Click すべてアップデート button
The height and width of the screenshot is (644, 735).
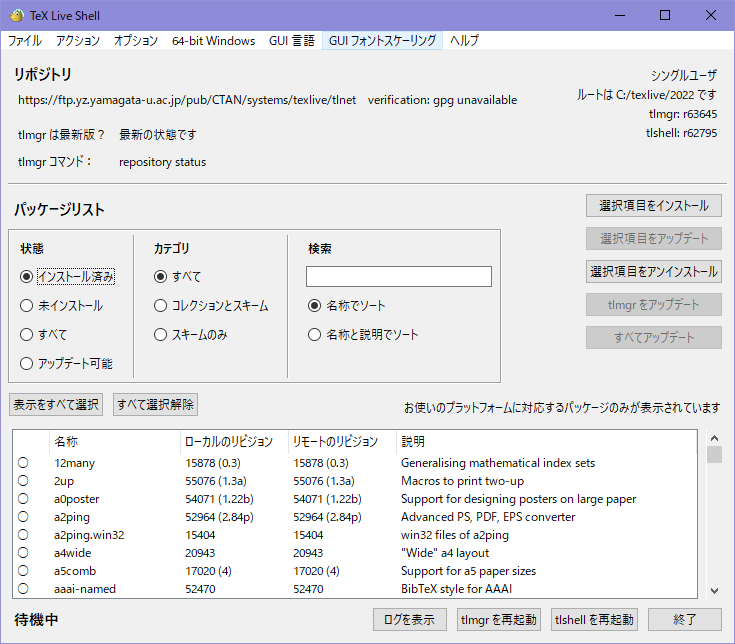(653, 337)
